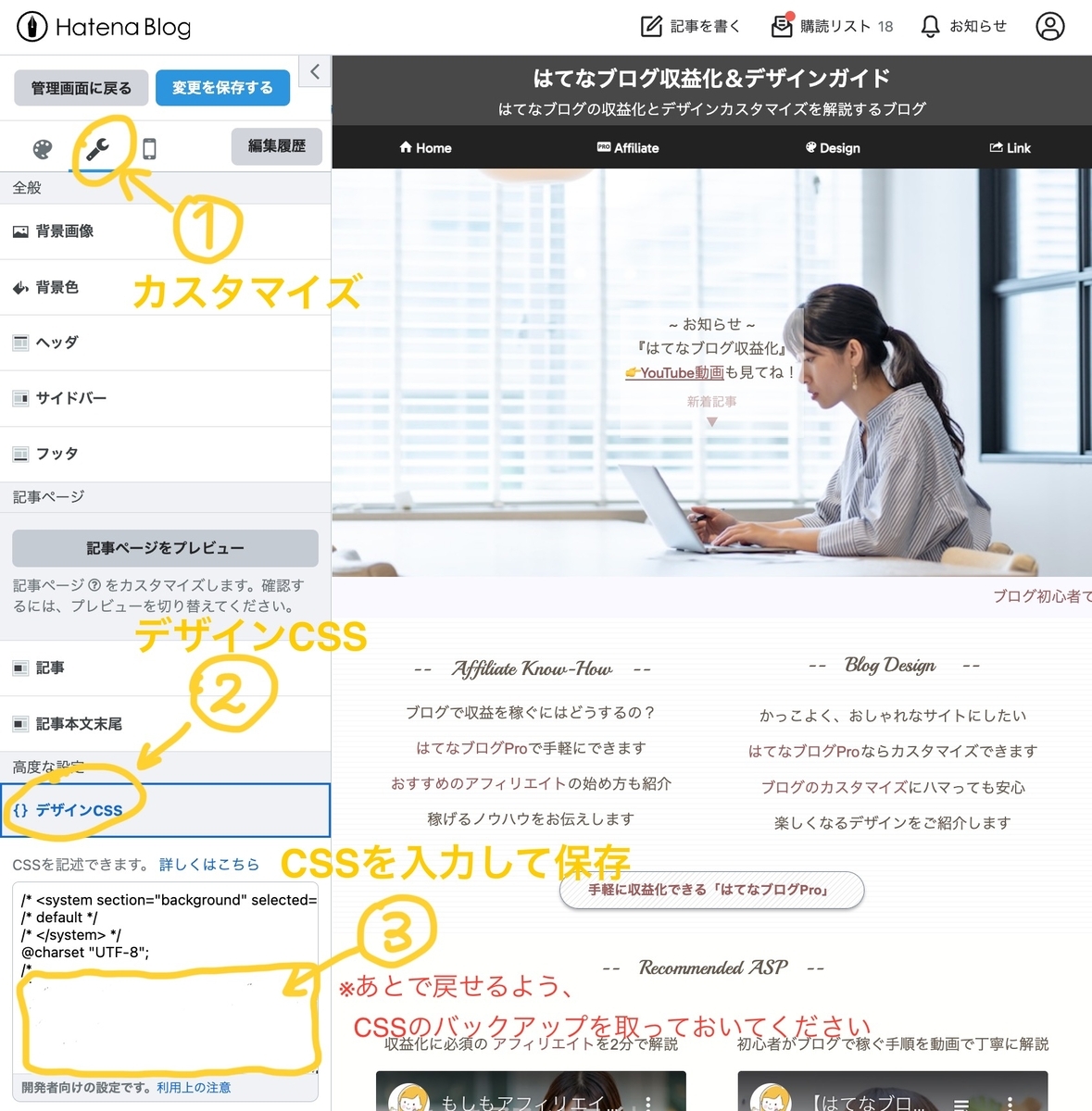Click はてなブログProで手軽にできます text
The image size is (1092, 1111).
tap(531, 748)
